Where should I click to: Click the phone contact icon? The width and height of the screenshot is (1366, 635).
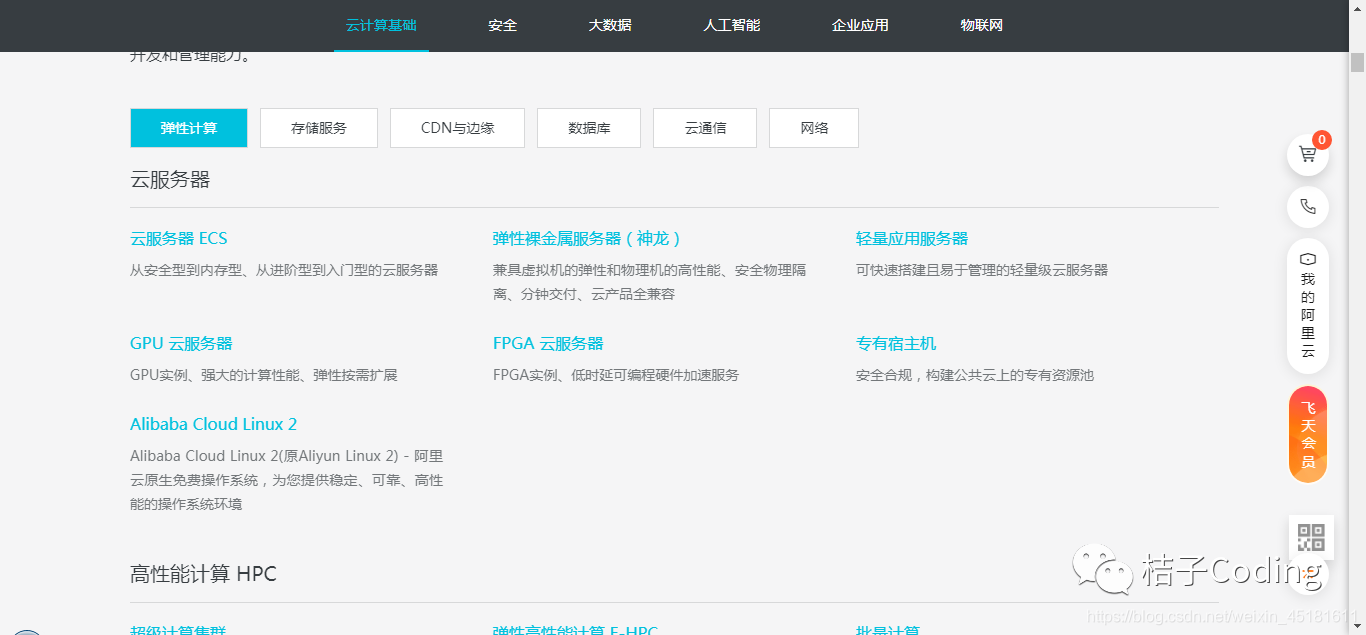click(x=1307, y=207)
